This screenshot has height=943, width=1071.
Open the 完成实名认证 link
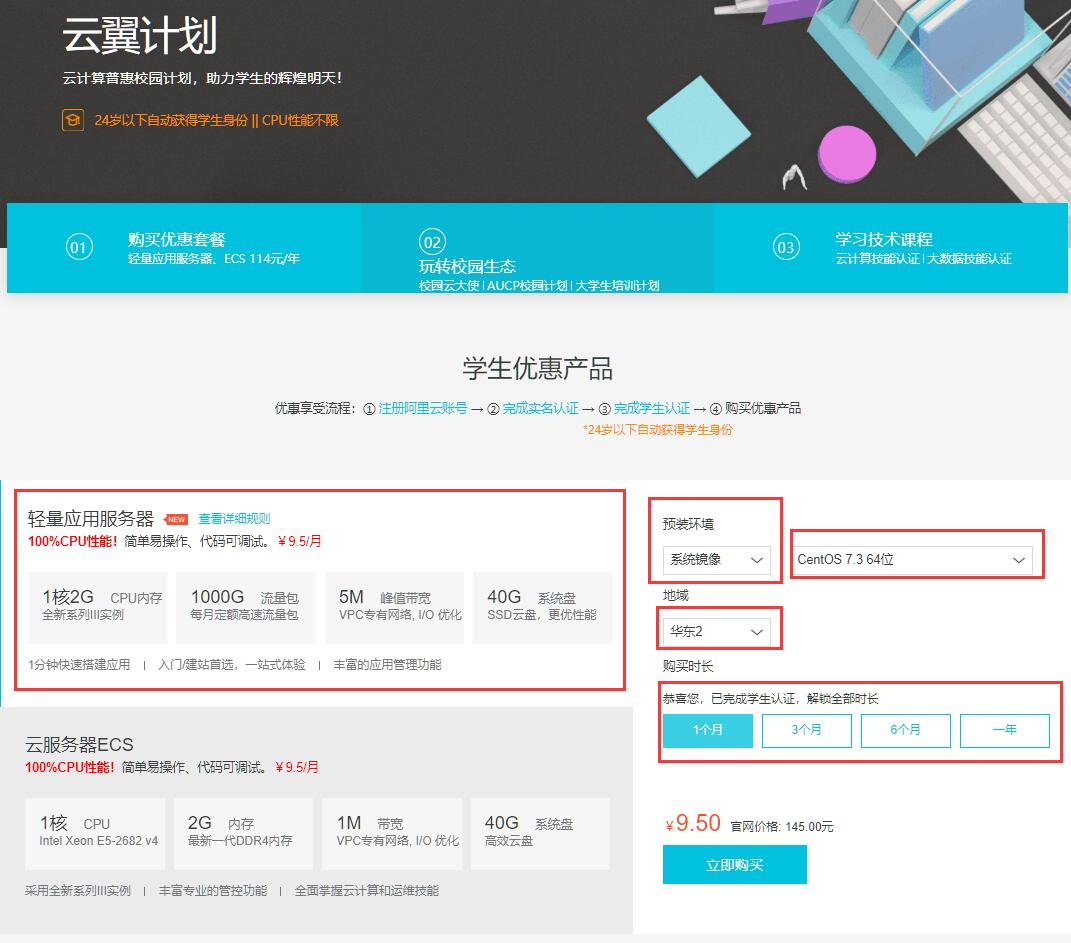540,408
